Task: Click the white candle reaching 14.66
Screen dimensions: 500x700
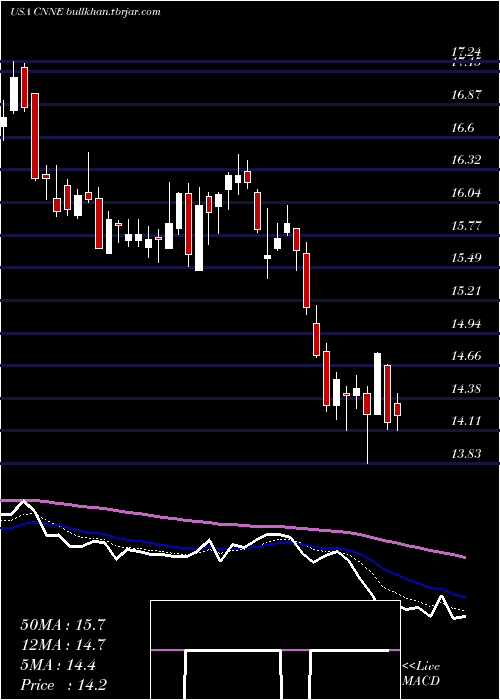Action: pos(377,384)
